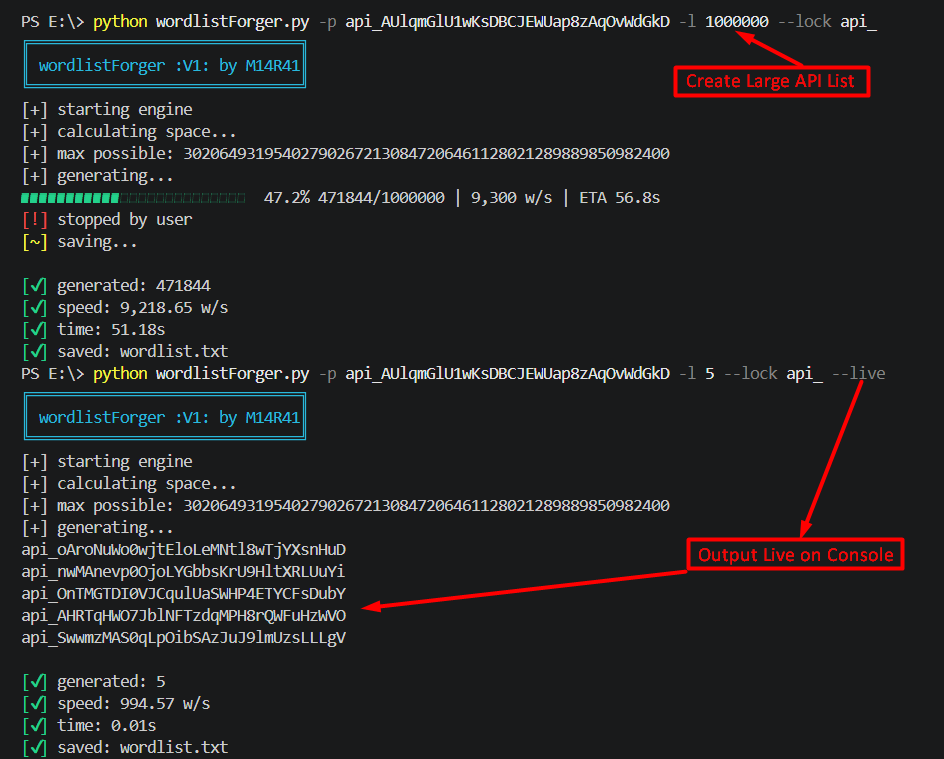Click the Output Live on Console label
This screenshot has height=759, width=944.
coord(795,554)
